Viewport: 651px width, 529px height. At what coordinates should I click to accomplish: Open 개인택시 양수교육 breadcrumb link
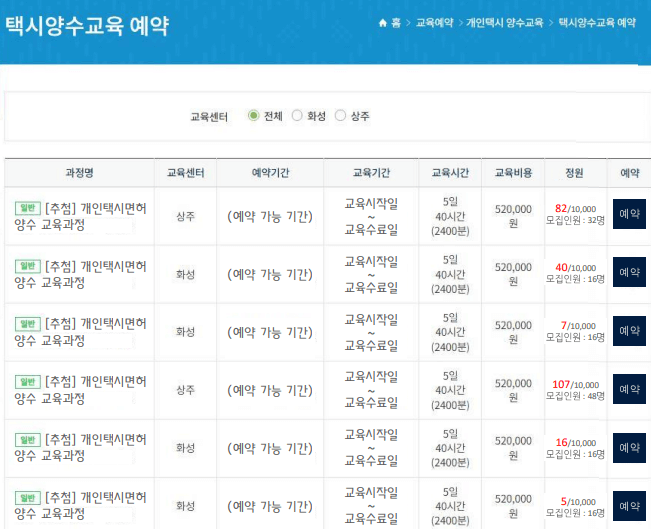[x=504, y=23]
